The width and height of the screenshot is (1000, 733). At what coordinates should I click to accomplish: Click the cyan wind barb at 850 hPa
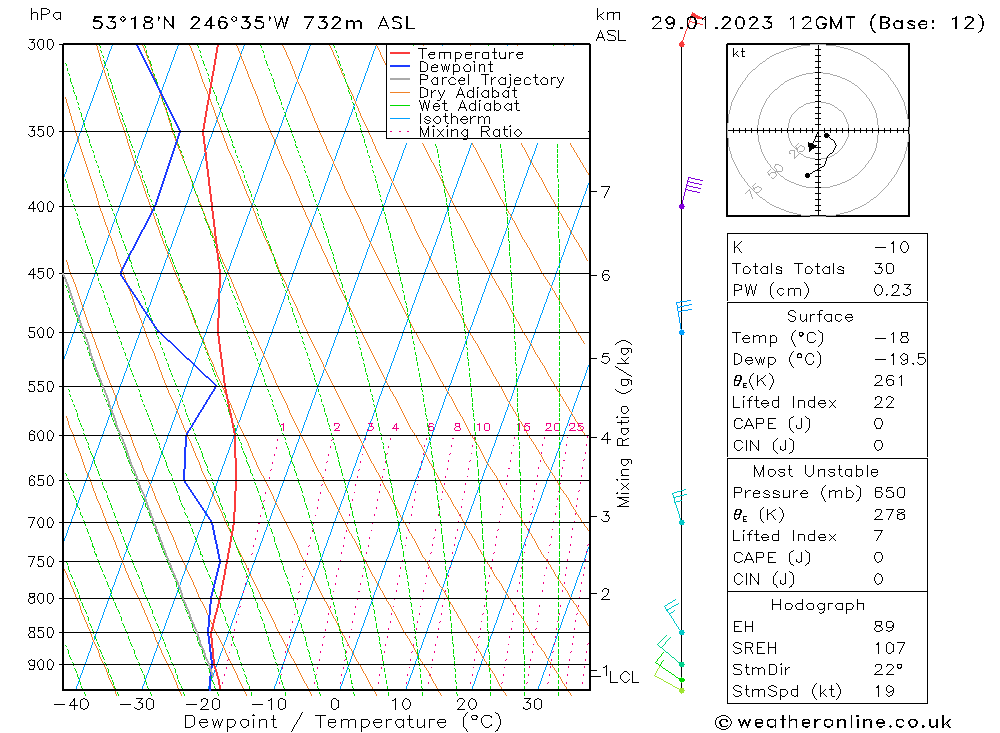point(673,617)
